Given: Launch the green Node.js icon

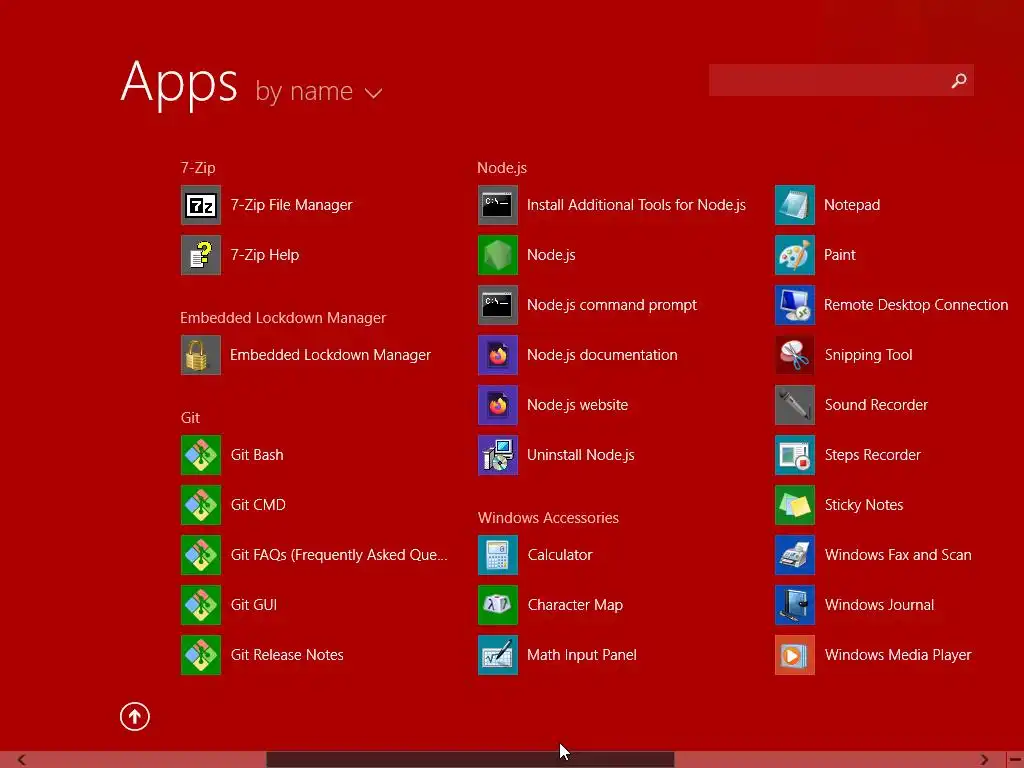Looking at the screenshot, I should coord(498,255).
